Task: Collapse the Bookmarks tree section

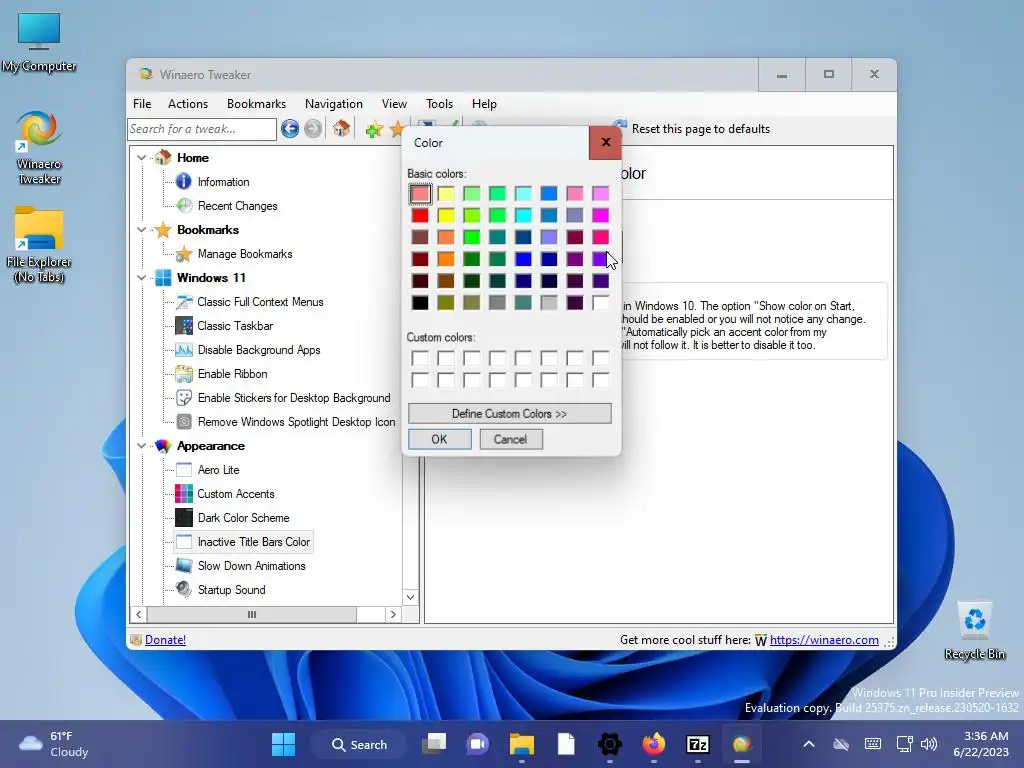Action: point(141,230)
